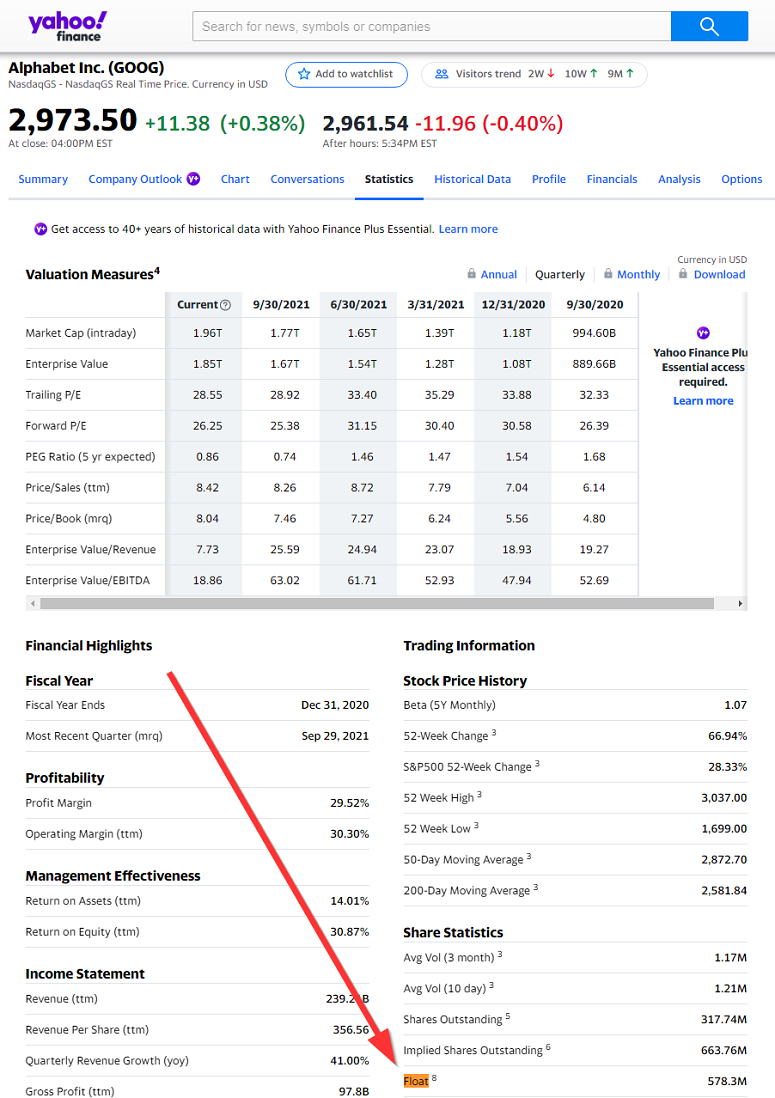Click the 52 Week High value 3,037.00
The height and width of the screenshot is (1098, 775).
coord(724,798)
